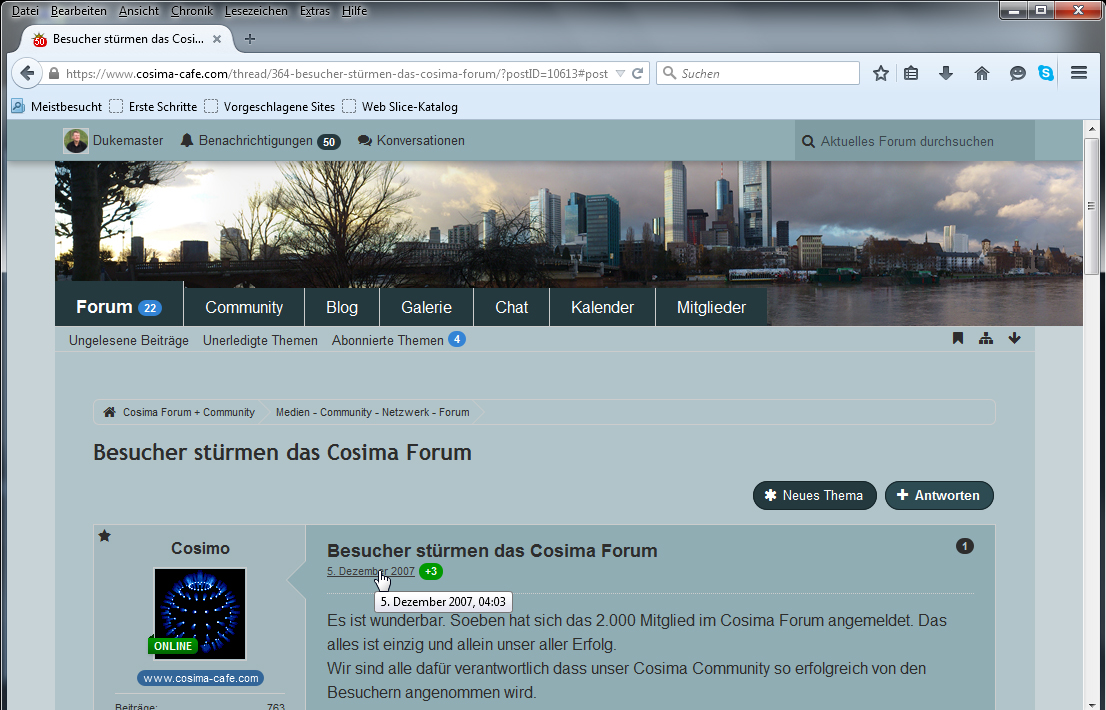The height and width of the screenshot is (710, 1106).
Task: Open Dukemaster user menu
Action: pos(113,141)
